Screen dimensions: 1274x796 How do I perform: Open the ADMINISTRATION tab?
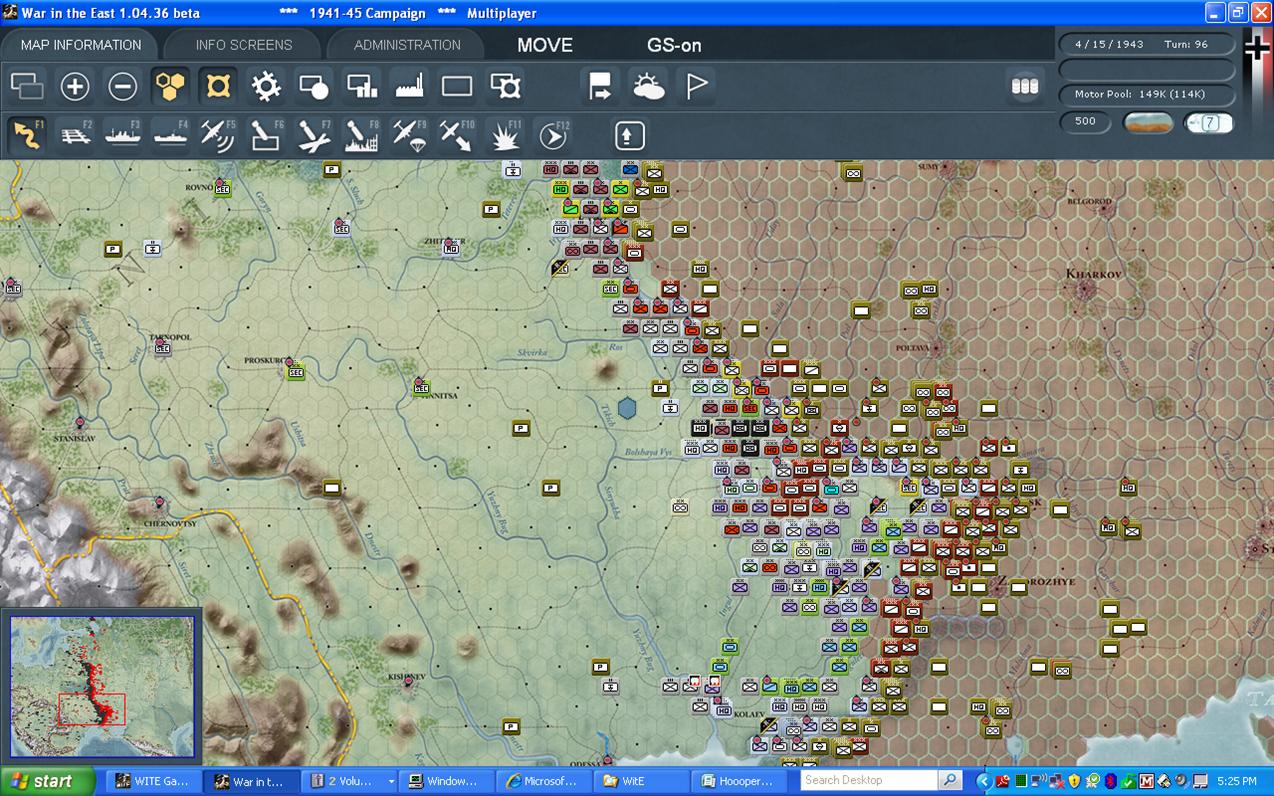tap(407, 45)
